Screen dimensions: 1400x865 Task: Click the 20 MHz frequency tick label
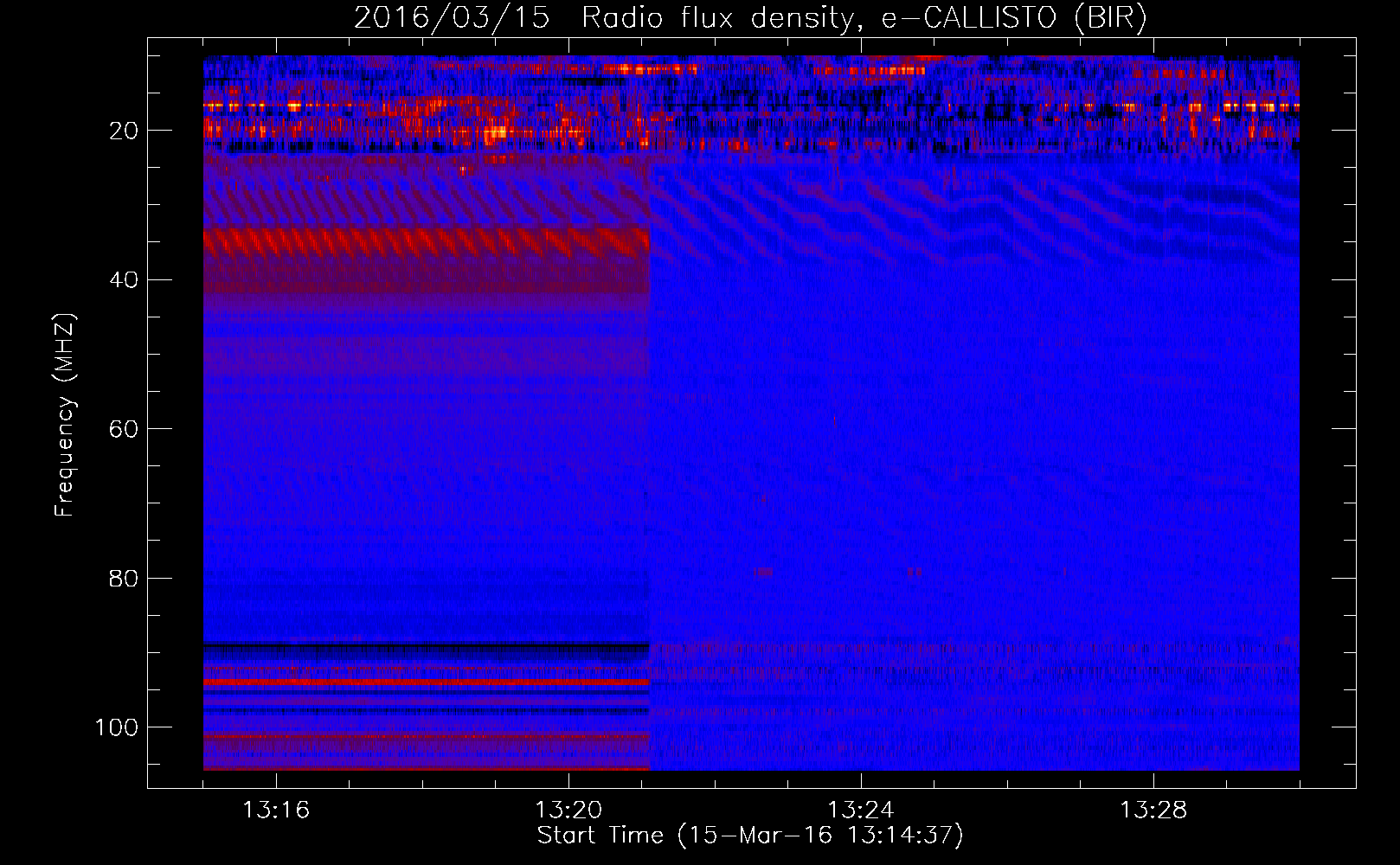tap(124, 131)
